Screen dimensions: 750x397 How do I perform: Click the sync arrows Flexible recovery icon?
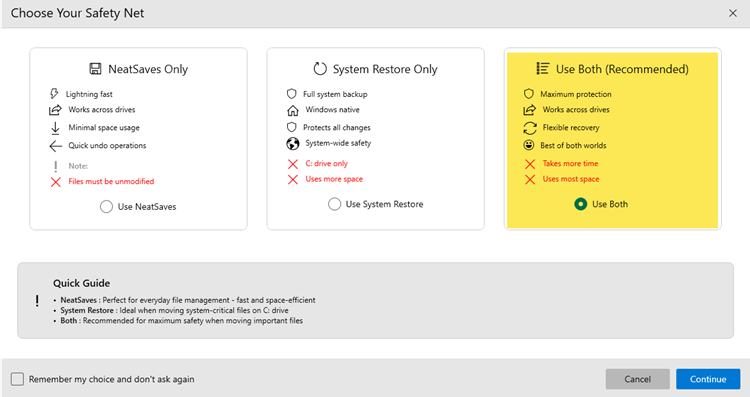[x=530, y=128]
